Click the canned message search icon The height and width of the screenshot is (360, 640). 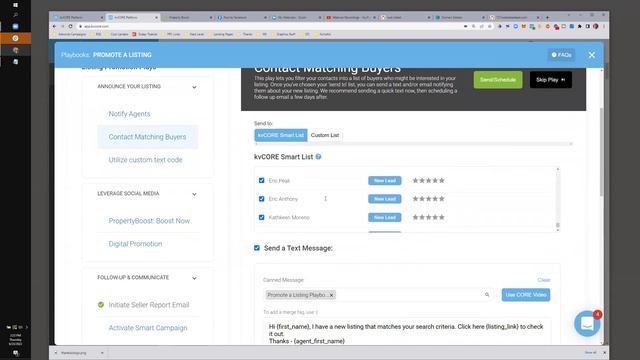coord(487,295)
